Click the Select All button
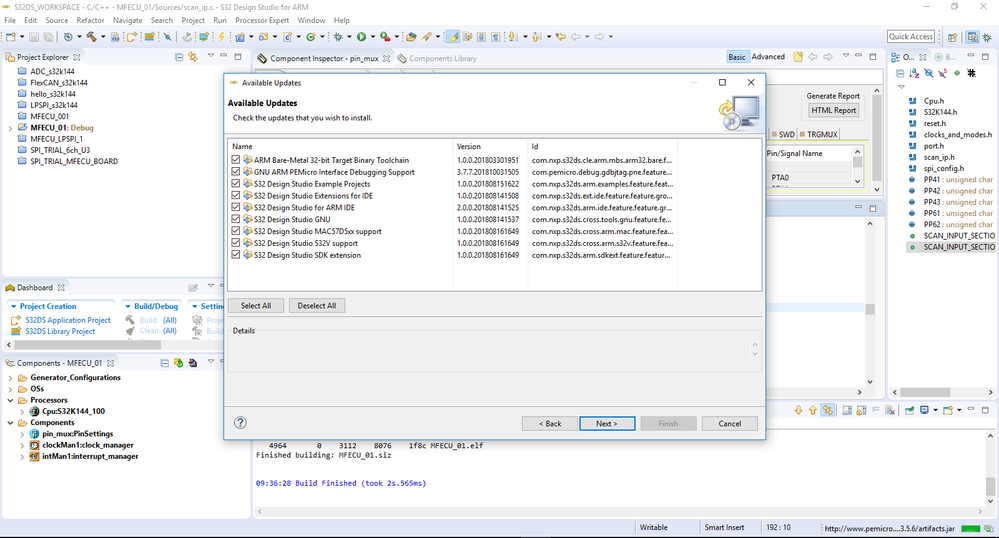 256,305
